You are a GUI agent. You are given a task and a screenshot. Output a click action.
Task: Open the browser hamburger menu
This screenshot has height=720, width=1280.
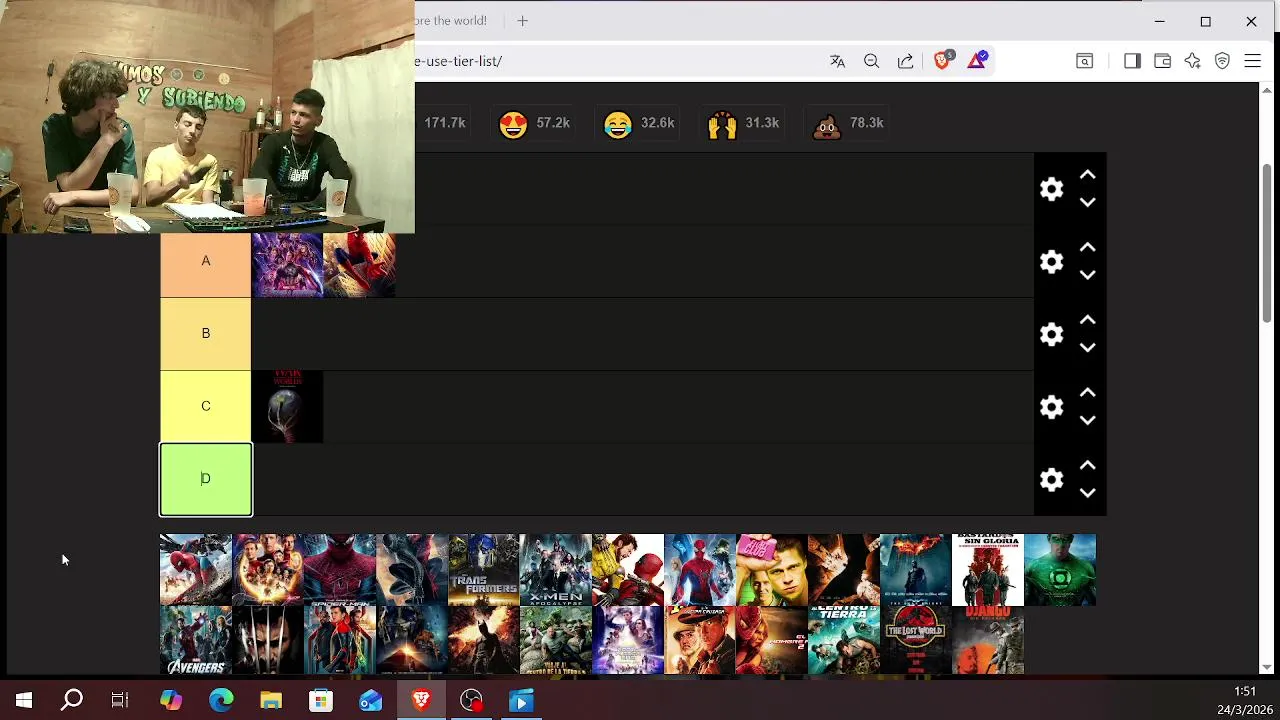[x=1252, y=61]
